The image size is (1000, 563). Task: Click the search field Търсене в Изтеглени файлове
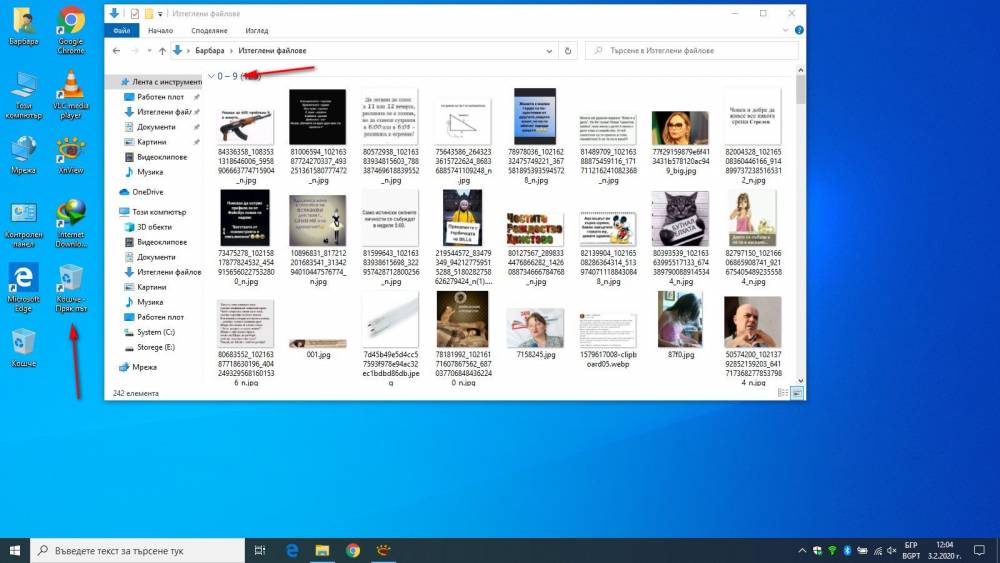[x=691, y=50]
